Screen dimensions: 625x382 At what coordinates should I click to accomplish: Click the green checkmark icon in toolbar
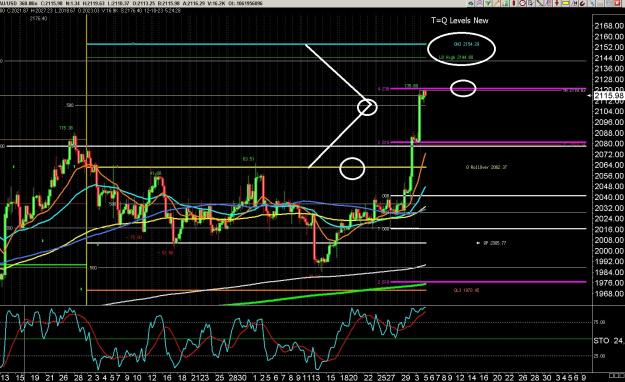click(488, 3)
